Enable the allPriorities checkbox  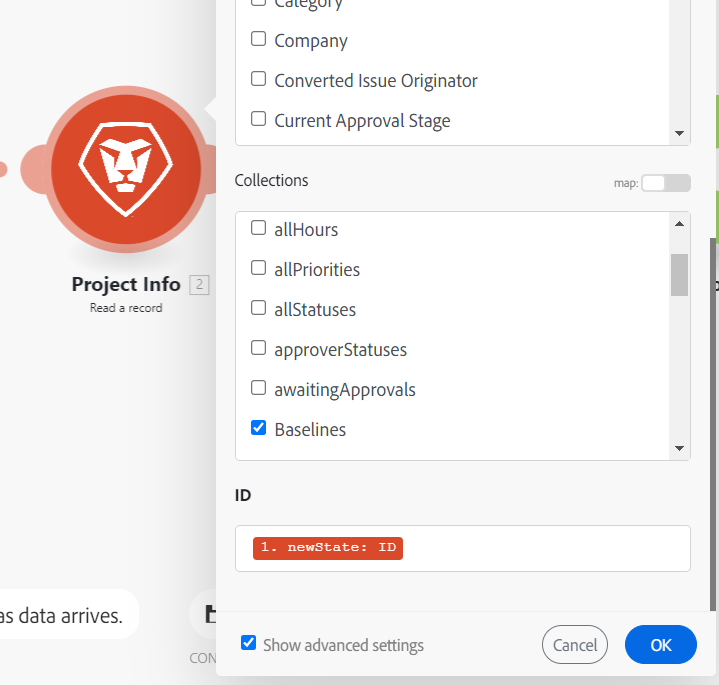click(258, 269)
